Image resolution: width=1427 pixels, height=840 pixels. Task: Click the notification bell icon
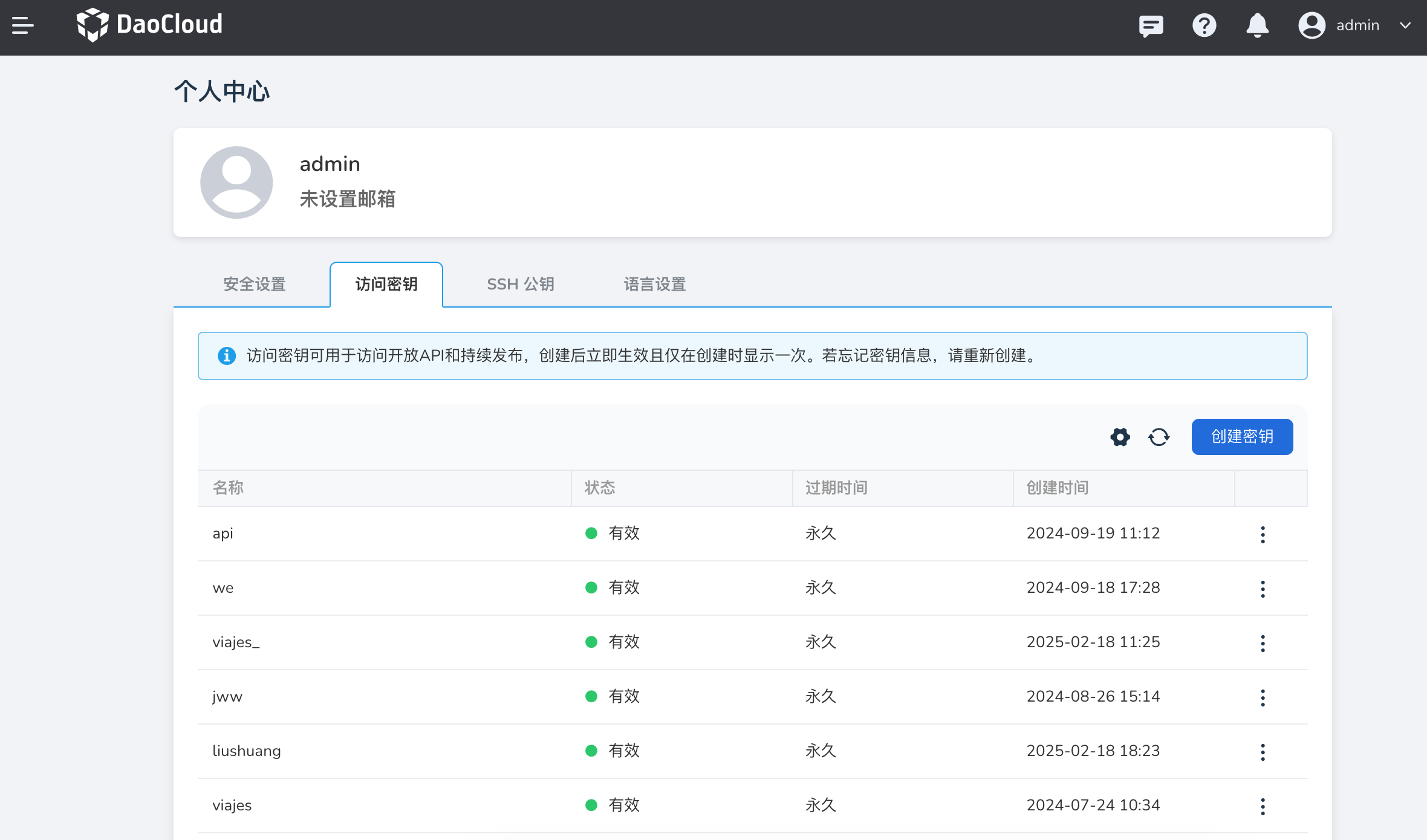pos(1258,26)
